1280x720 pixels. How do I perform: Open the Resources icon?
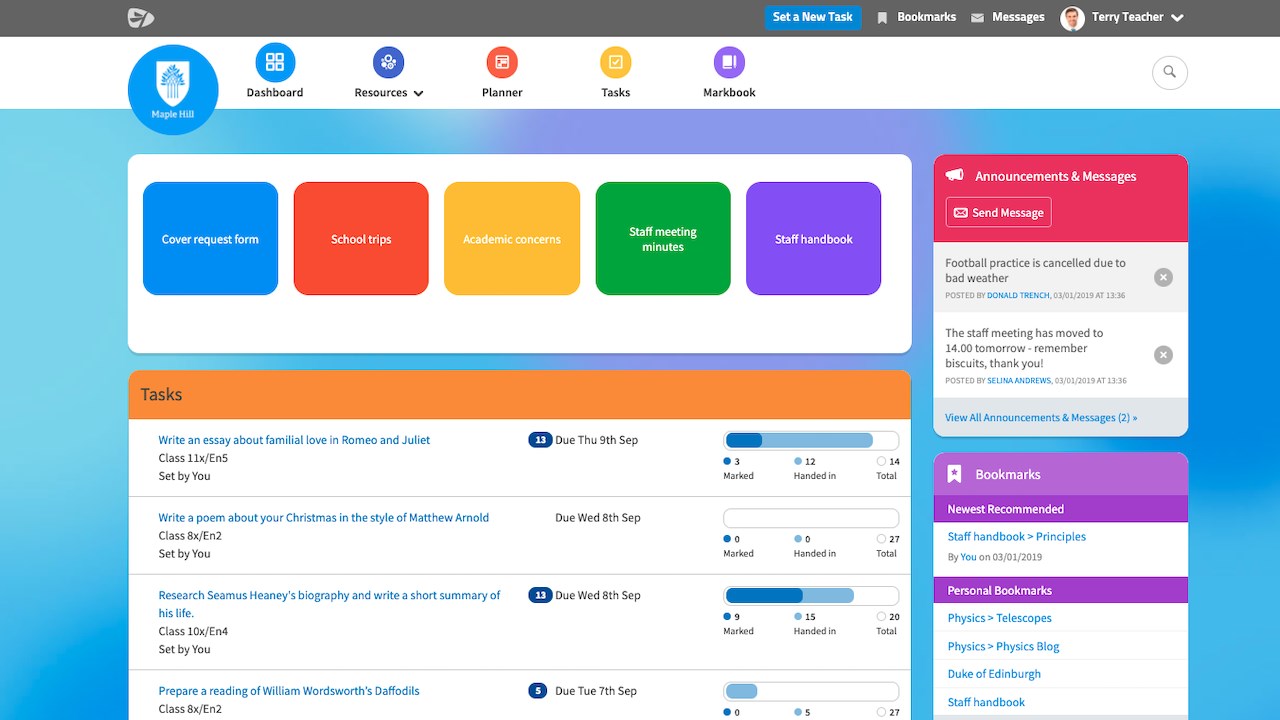(x=388, y=63)
